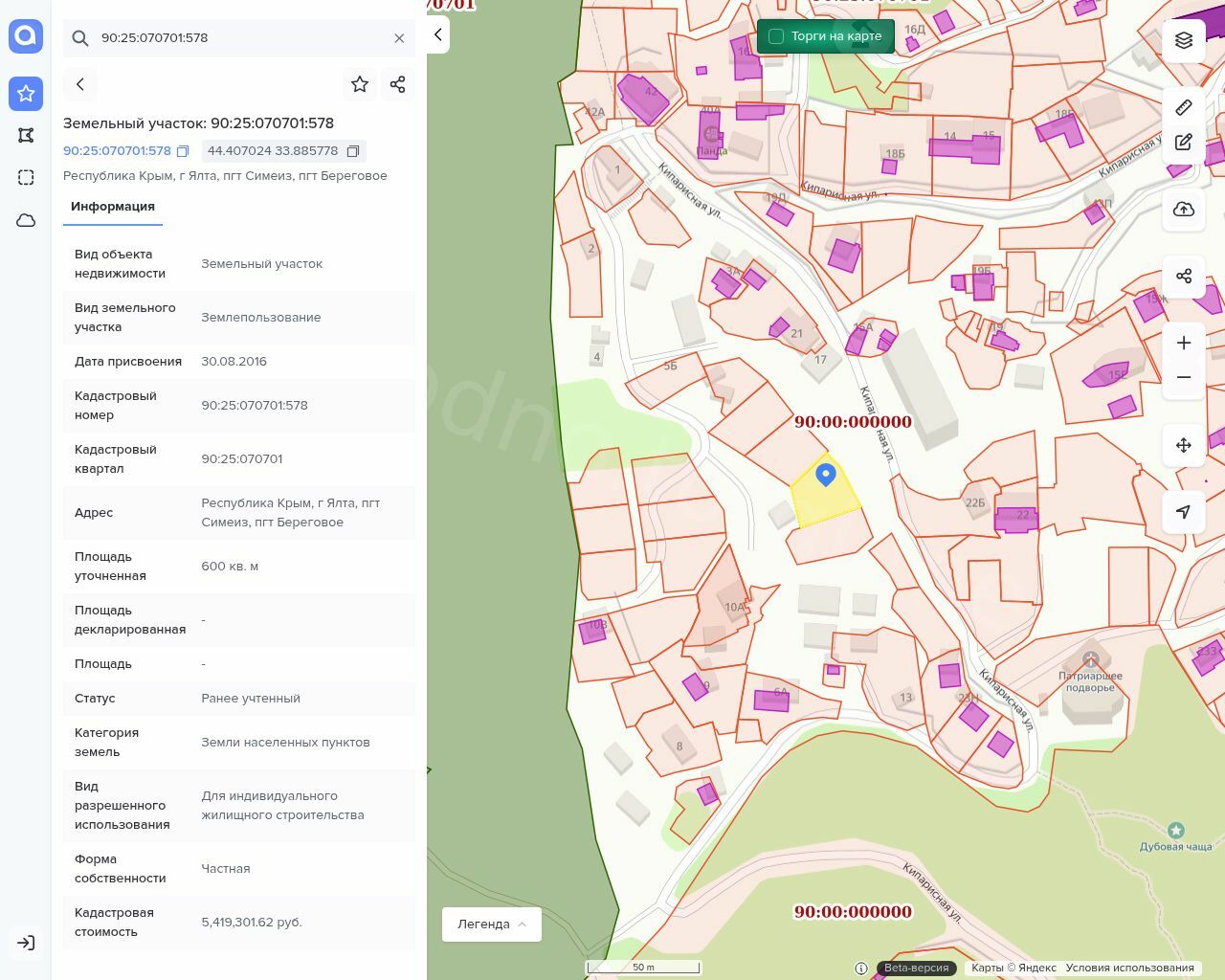Select the area selection tool in sidebar
This screenshot has height=980, width=1225.
click(x=26, y=177)
